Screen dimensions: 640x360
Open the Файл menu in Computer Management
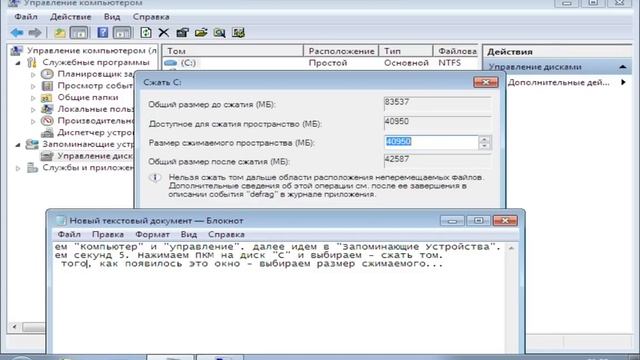pyautogui.click(x=26, y=17)
